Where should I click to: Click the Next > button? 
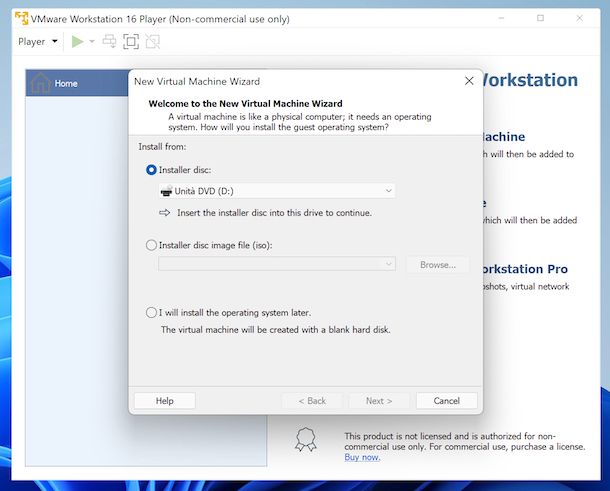(x=379, y=401)
